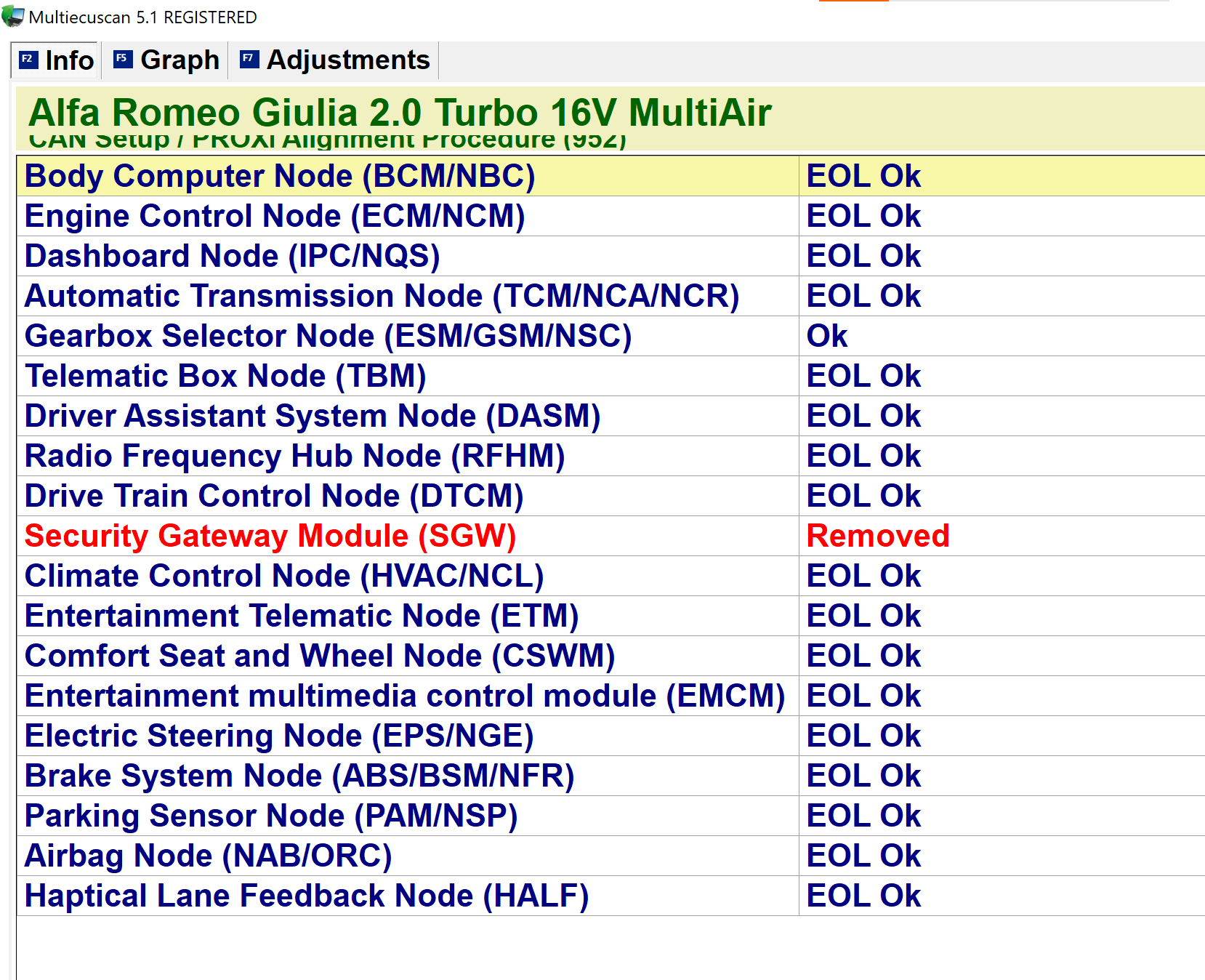Switch to the Graph tab
The width and height of the screenshot is (1205, 980).
click(x=180, y=60)
